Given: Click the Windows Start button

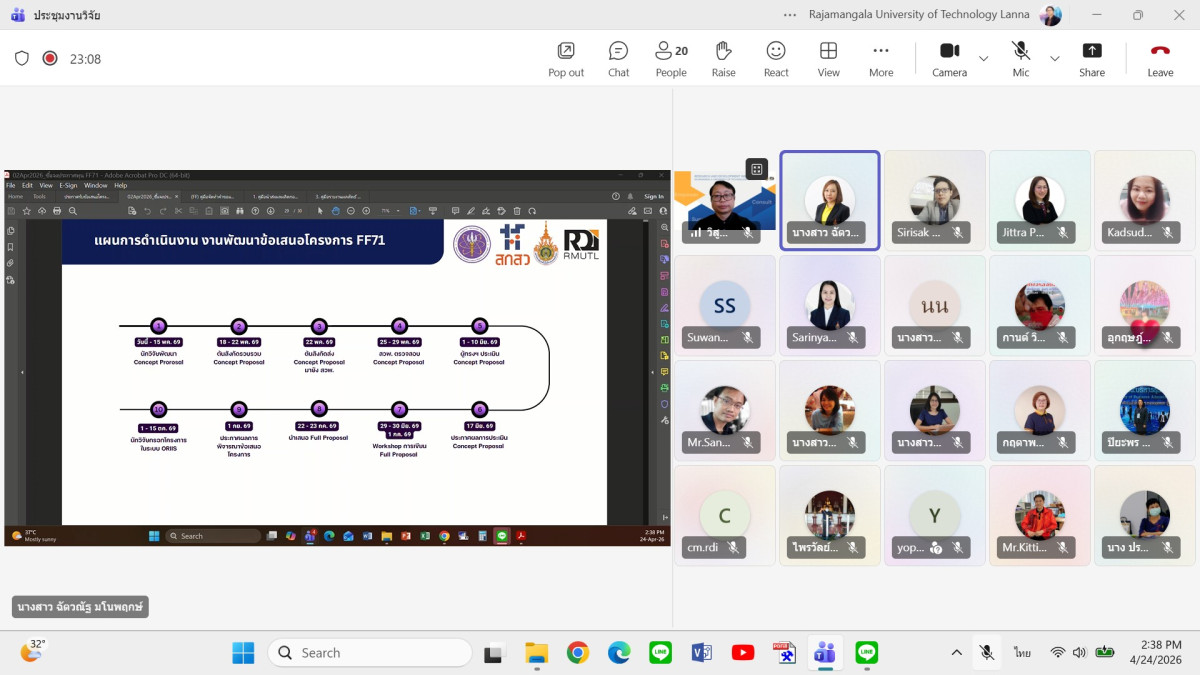Looking at the screenshot, I should [x=243, y=653].
